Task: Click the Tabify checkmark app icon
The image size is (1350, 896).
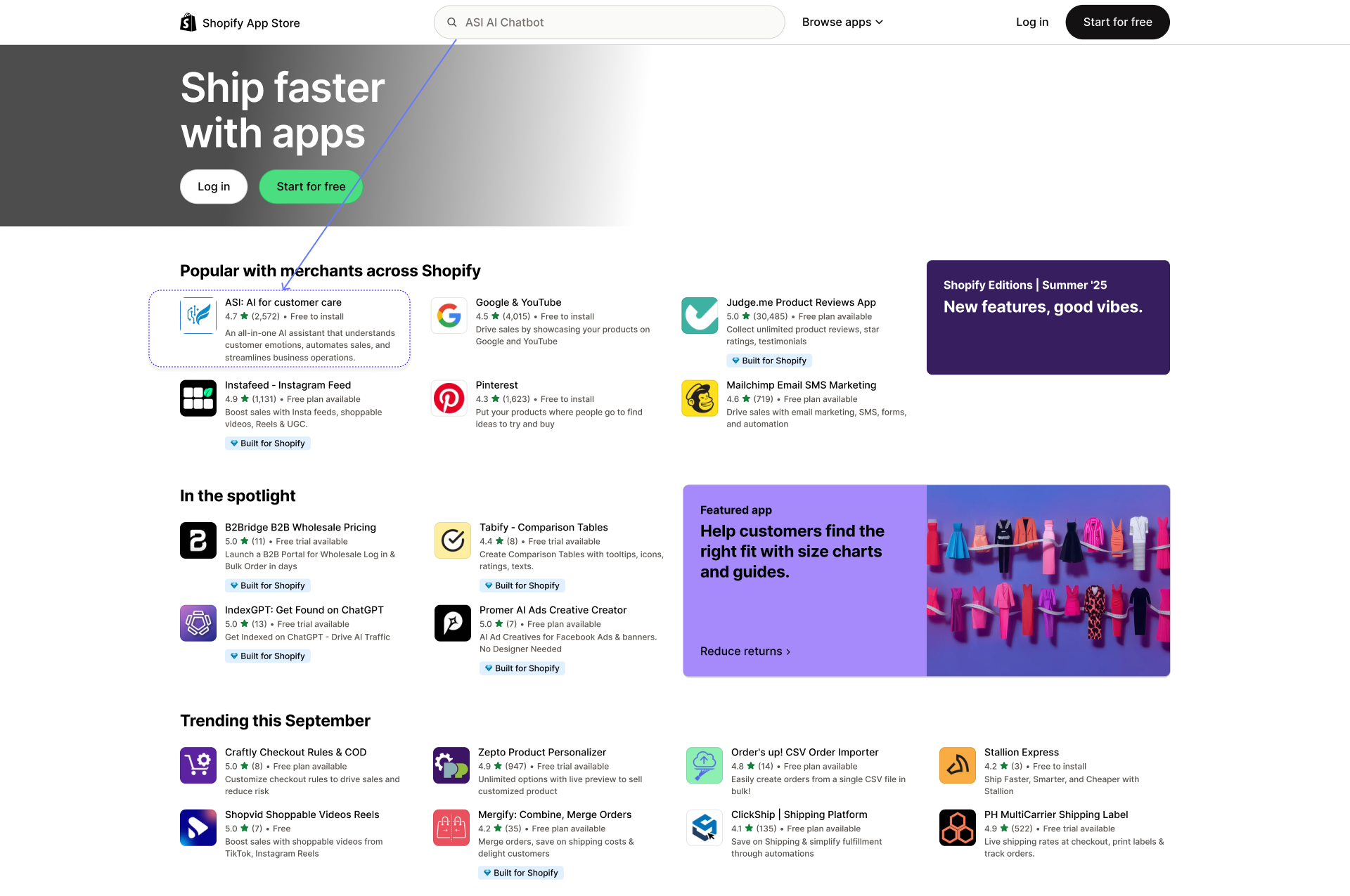Action: [x=453, y=540]
